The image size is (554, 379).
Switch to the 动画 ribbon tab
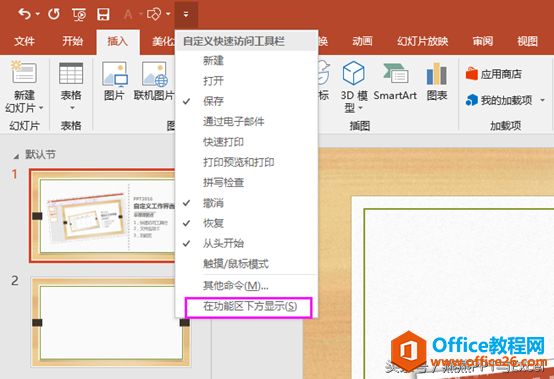click(362, 41)
